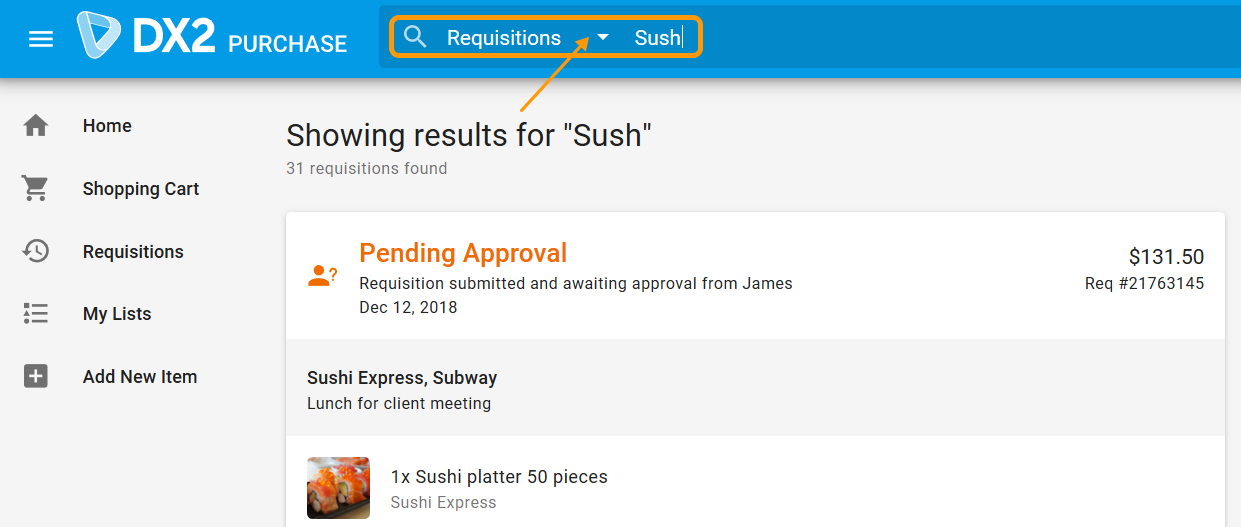Open the sushi platter thumbnail image
The height and width of the screenshot is (527, 1241).
point(338,488)
